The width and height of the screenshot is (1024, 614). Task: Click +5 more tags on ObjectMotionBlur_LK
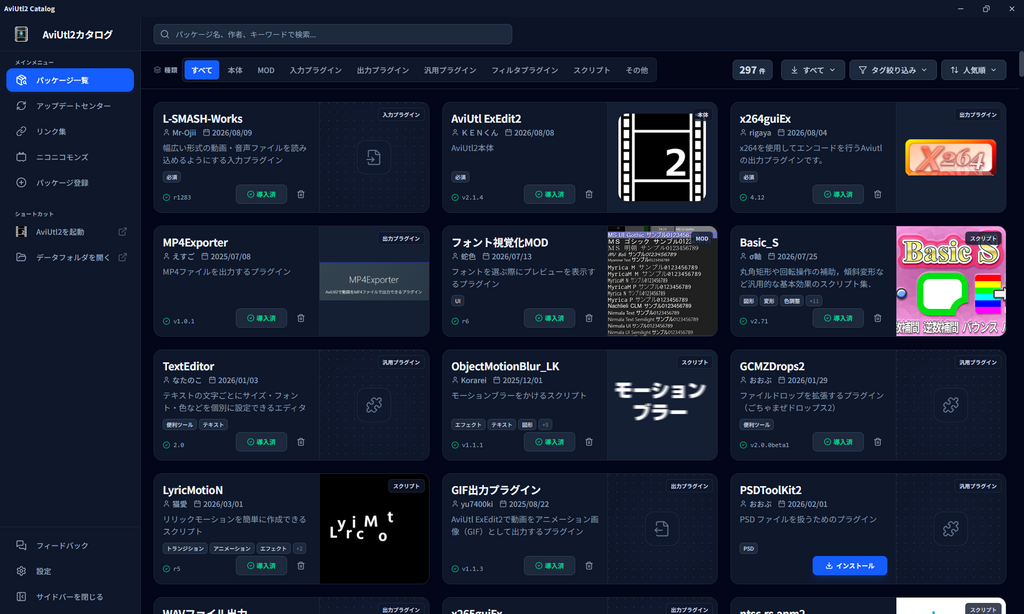(545, 425)
